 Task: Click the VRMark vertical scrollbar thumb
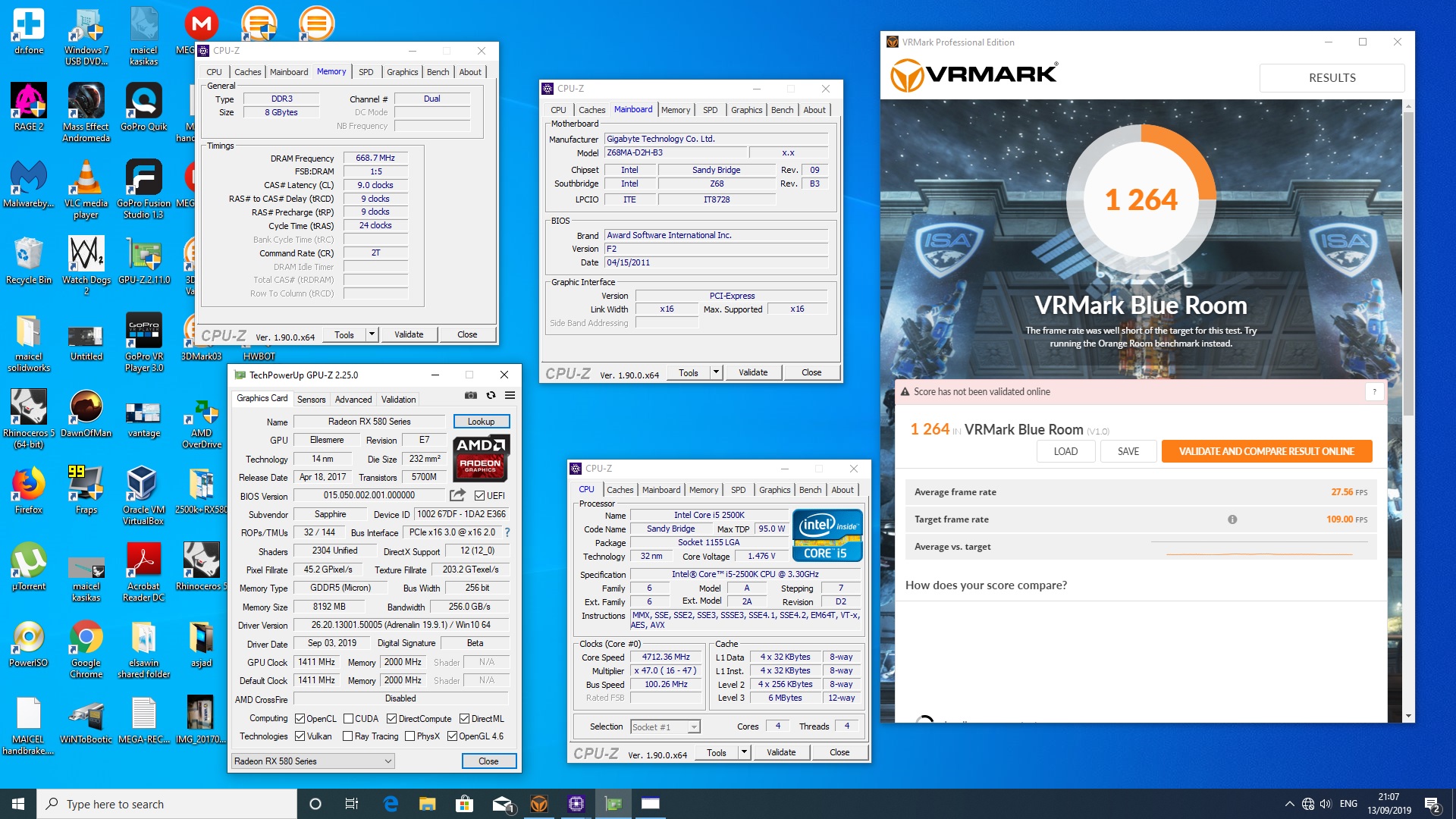tap(1408, 264)
